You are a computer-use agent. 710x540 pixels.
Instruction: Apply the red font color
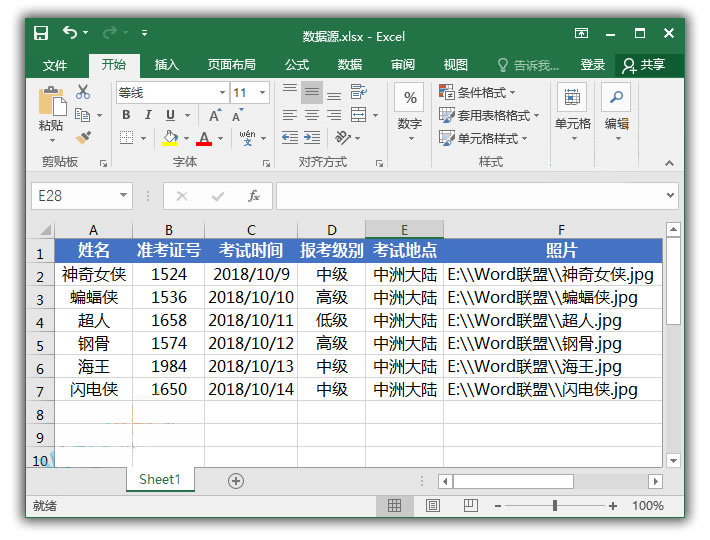click(x=204, y=138)
